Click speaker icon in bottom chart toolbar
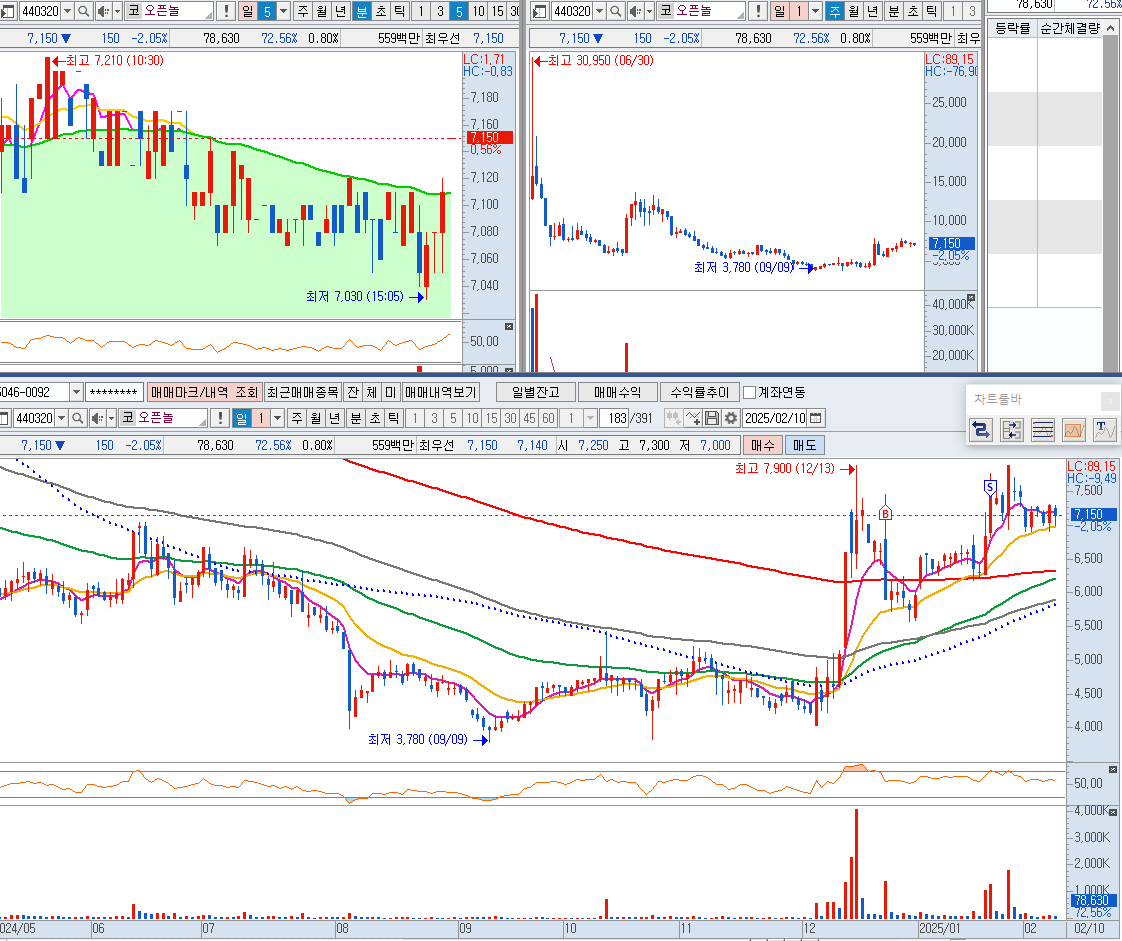The width and height of the screenshot is (1122, 941). click(x=97, y=418)
